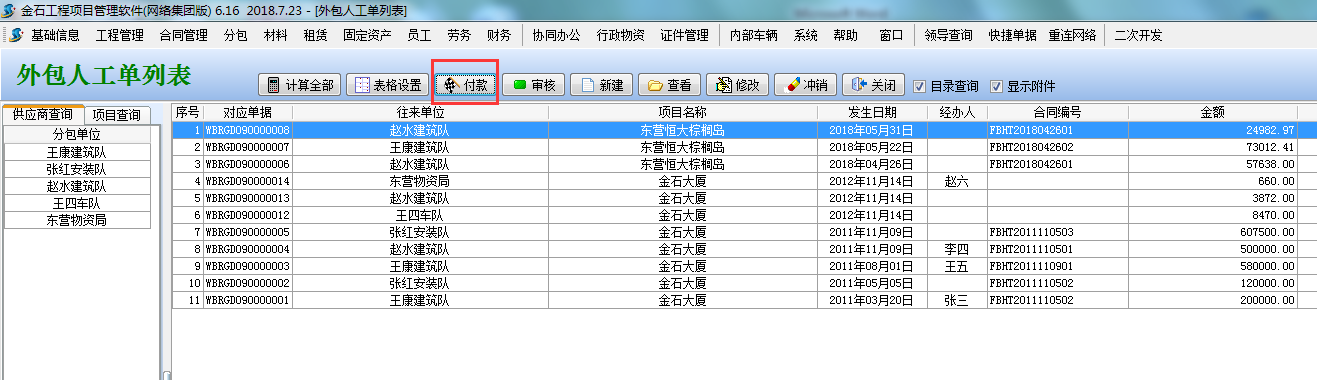
Task: Open the 证件管理 menu
Action: click(x=684, y=35)
